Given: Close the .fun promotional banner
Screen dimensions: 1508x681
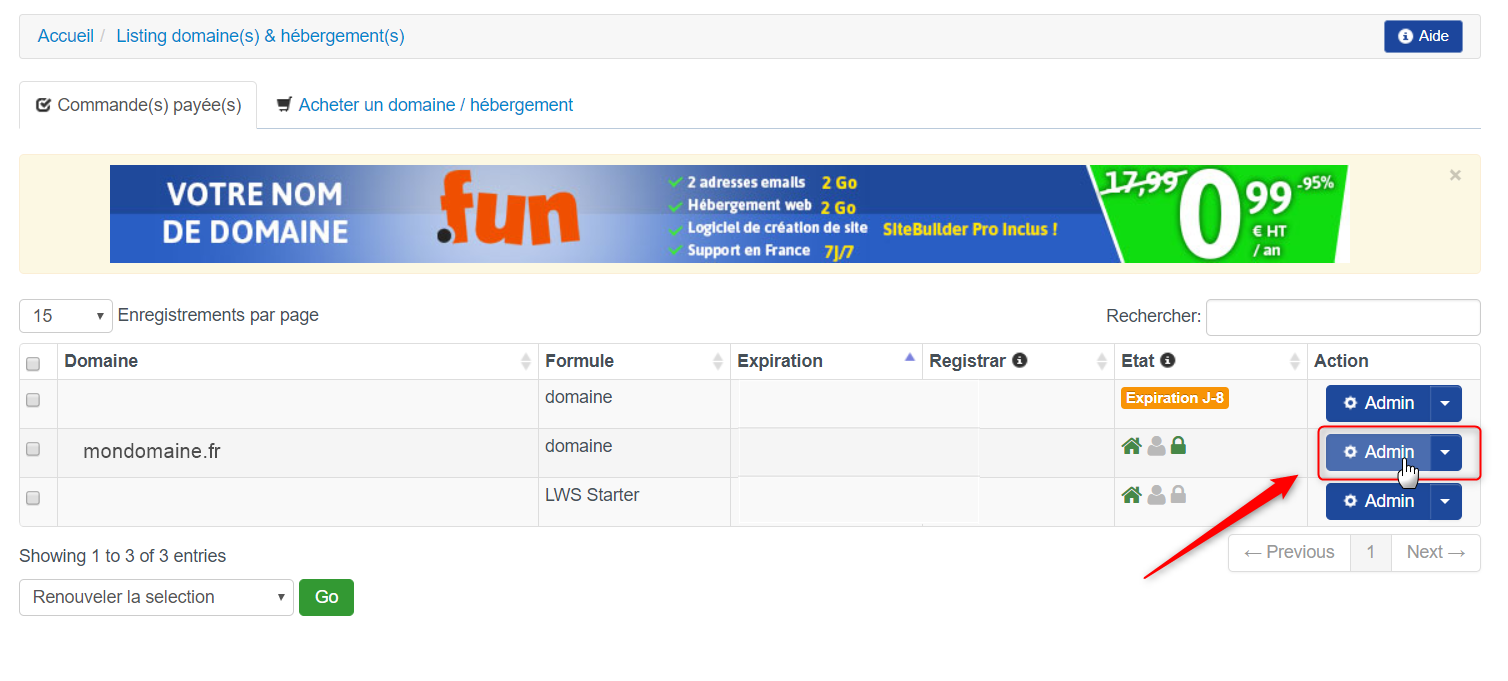Looking at the screenshot, I should coord(1455,175).
